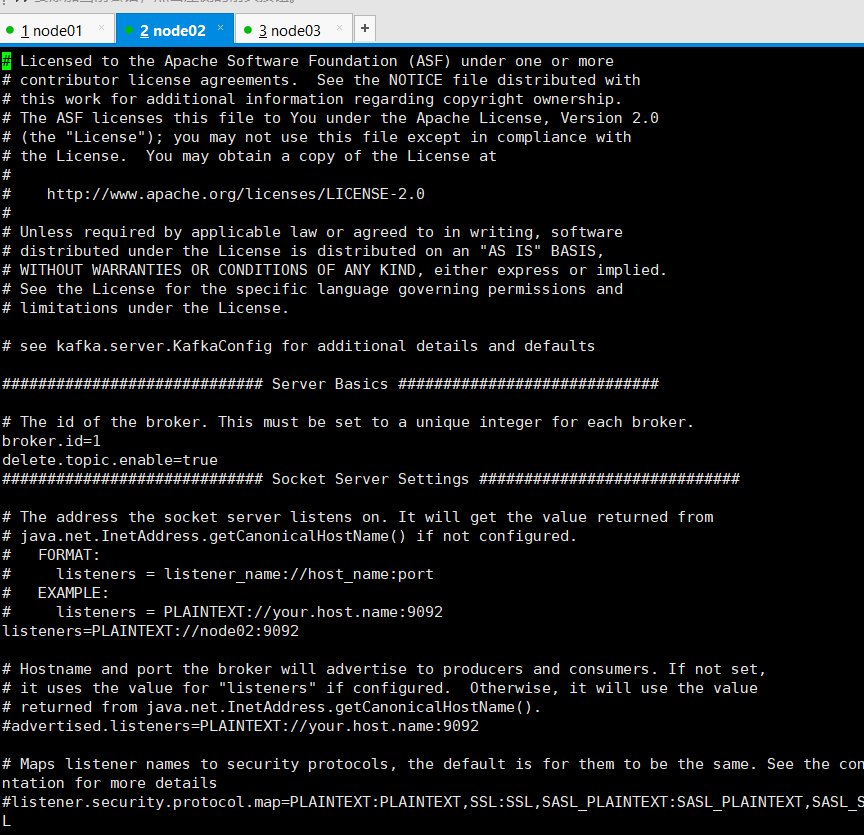Click the 'limitations under the License.' line

click(x=145, y=308)
